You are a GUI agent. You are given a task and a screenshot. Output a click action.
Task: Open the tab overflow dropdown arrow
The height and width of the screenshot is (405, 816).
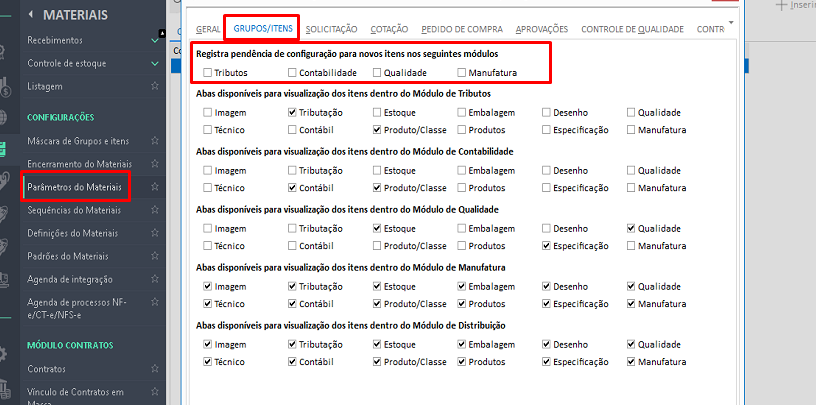tap(731, 21)
